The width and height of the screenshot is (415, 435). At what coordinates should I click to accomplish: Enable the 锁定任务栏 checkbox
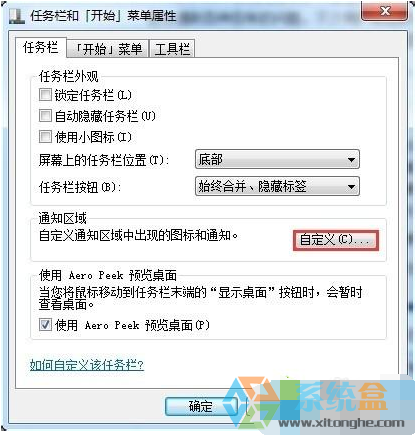45,95
